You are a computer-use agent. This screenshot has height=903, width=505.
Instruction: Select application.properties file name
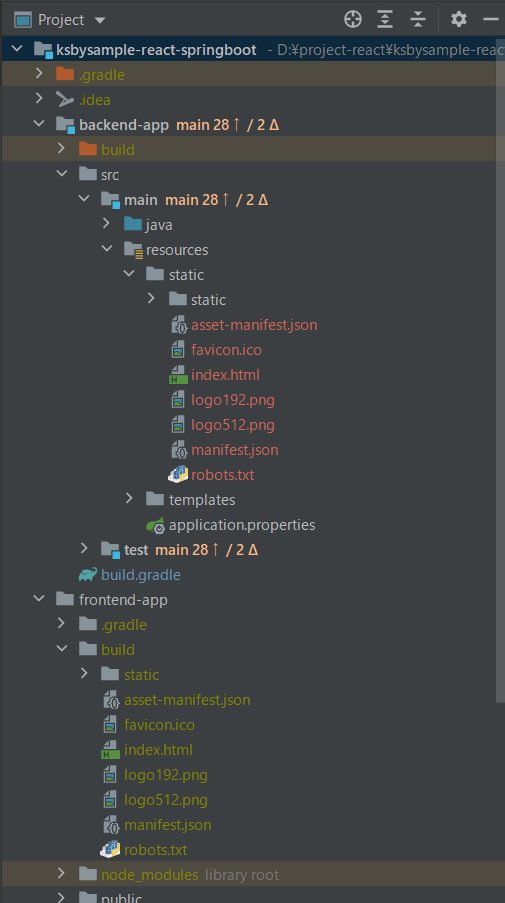click(242, 525)
